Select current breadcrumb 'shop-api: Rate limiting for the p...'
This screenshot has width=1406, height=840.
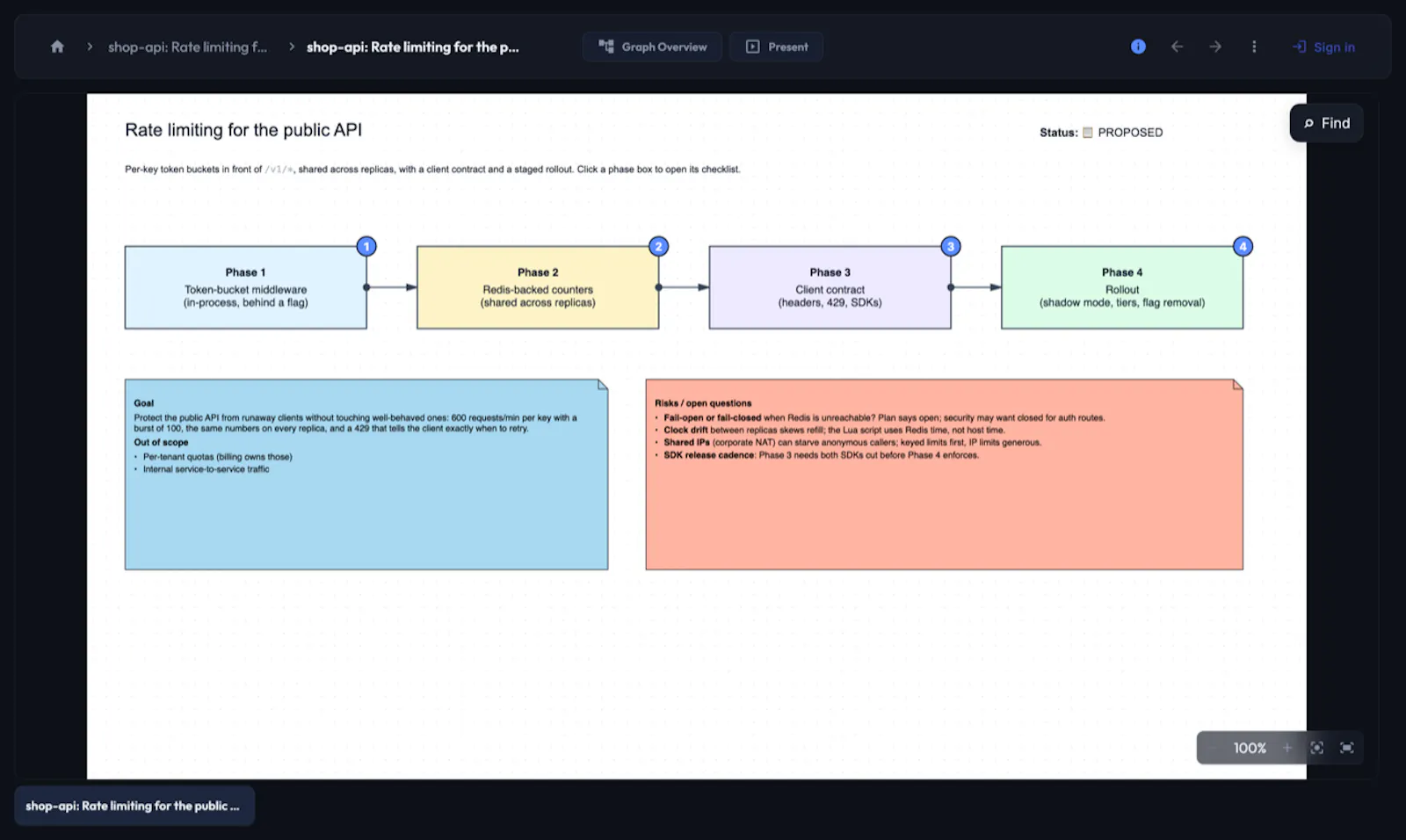[412, 47]
